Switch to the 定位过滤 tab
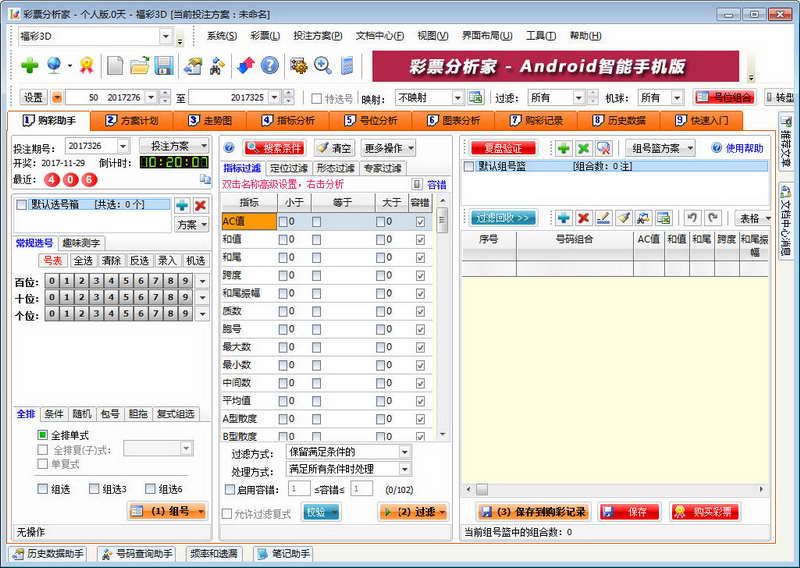The width and height of the screenshot is (800, 568). click(289, 168)
